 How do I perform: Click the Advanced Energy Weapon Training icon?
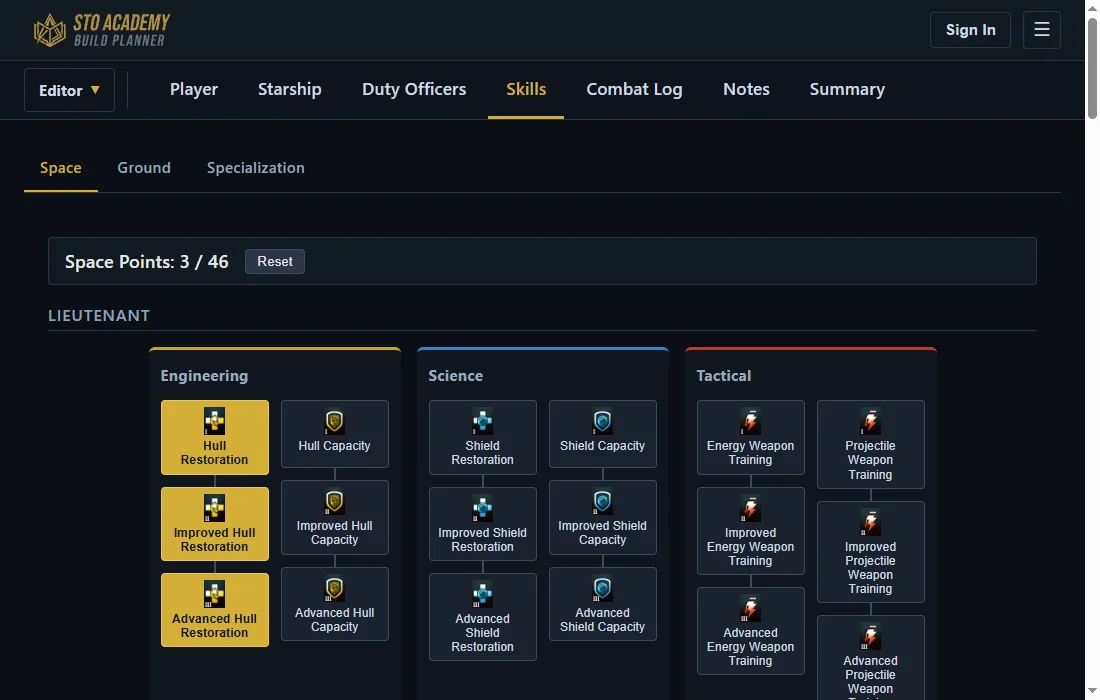tap(751, 609)
